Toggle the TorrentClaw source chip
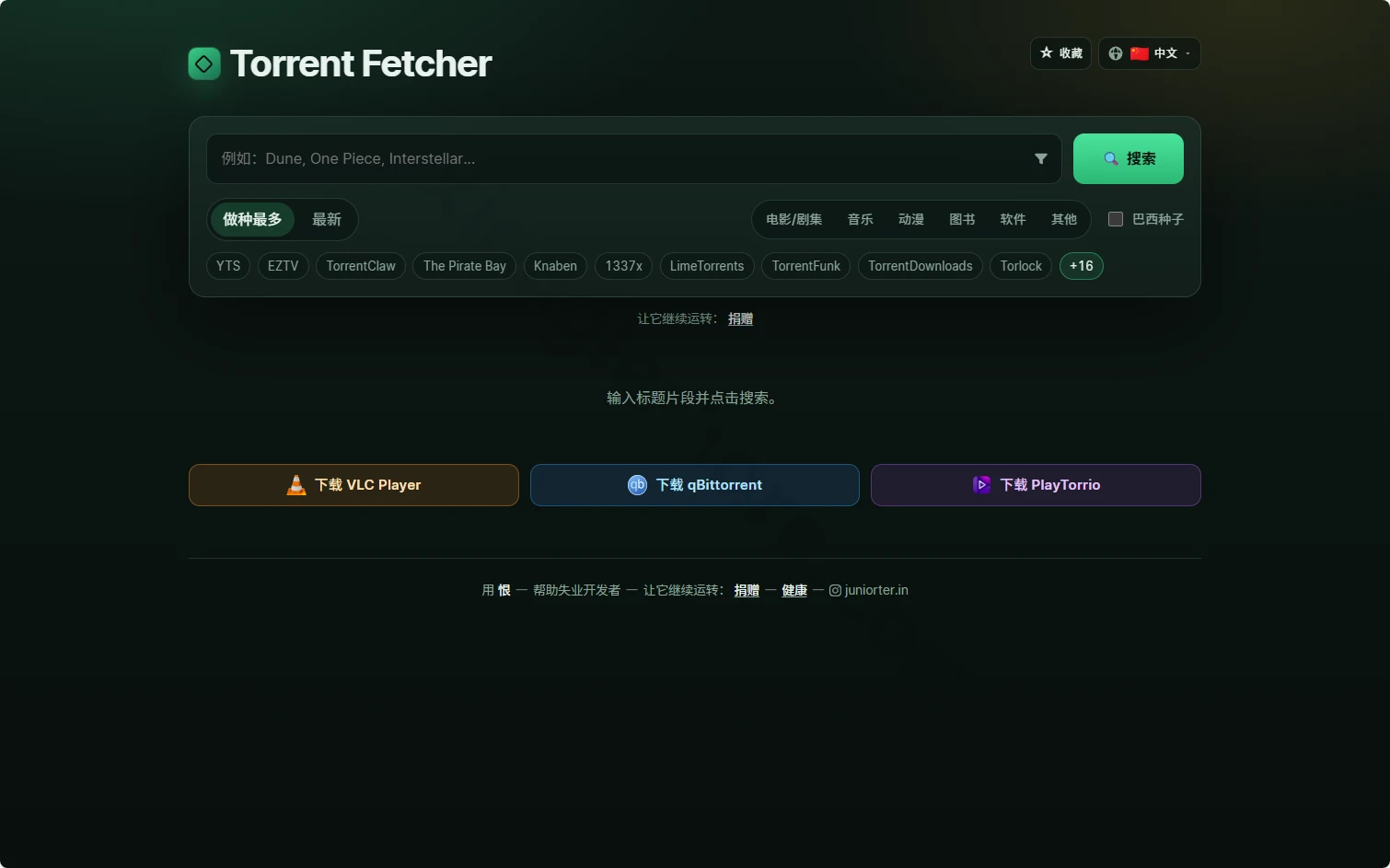 [361, 266]
